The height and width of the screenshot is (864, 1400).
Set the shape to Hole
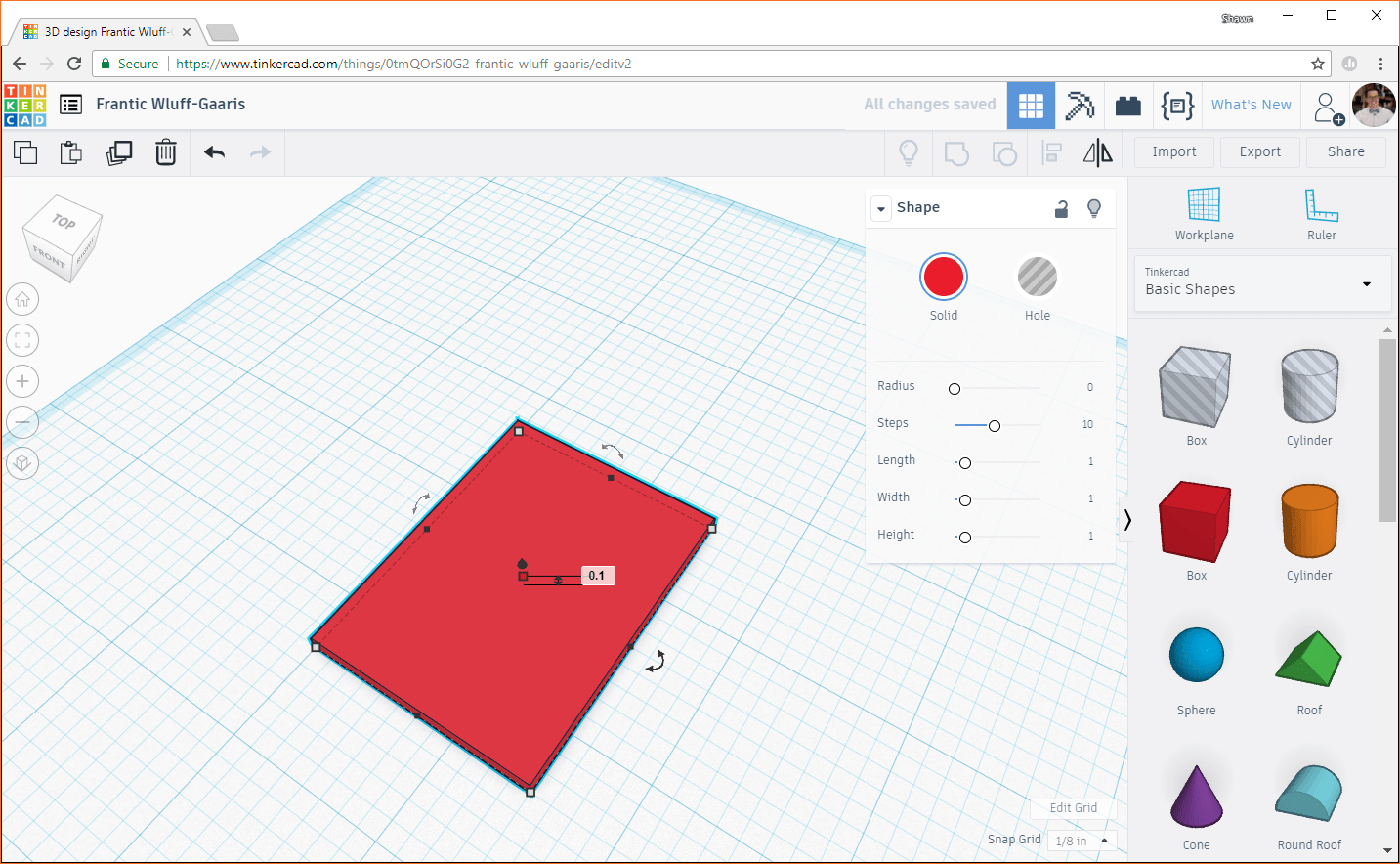point(1037,276)
